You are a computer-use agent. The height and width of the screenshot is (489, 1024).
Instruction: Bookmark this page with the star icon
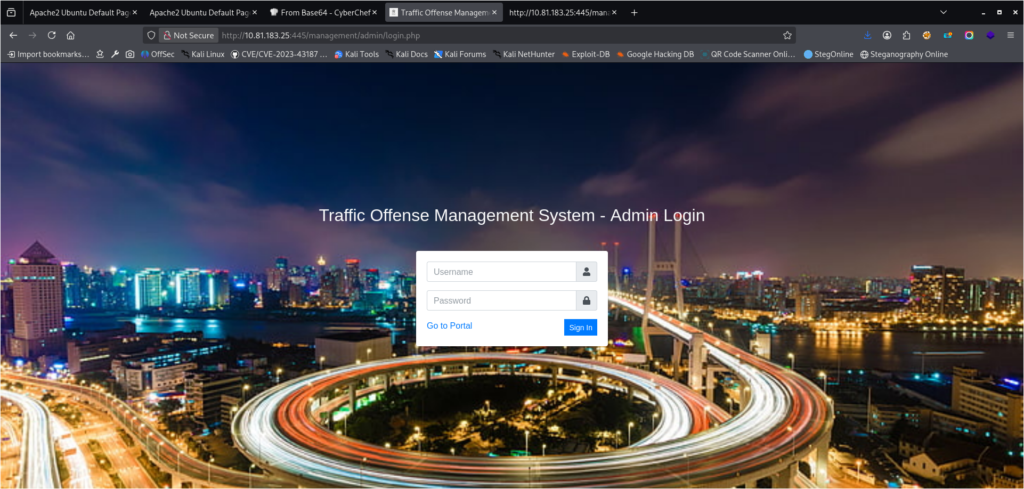point(787,35)
